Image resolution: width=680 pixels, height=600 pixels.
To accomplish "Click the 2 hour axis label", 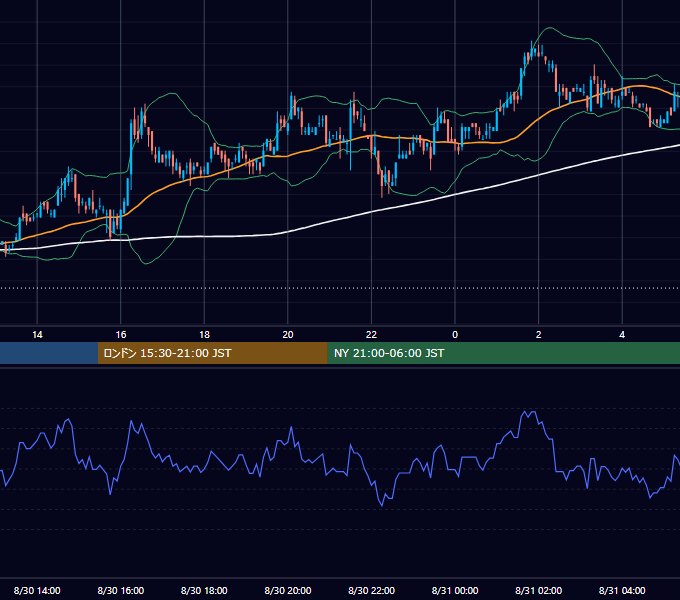I will point(539,335).
